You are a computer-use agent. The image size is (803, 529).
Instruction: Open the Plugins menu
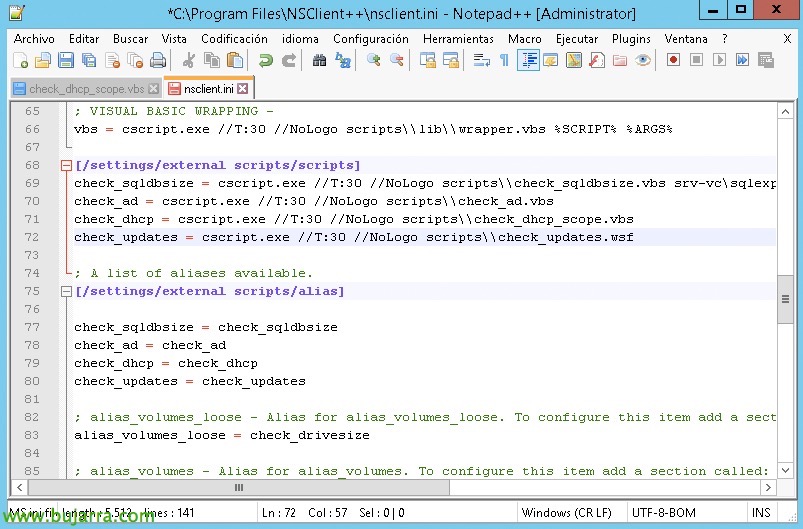631,39
